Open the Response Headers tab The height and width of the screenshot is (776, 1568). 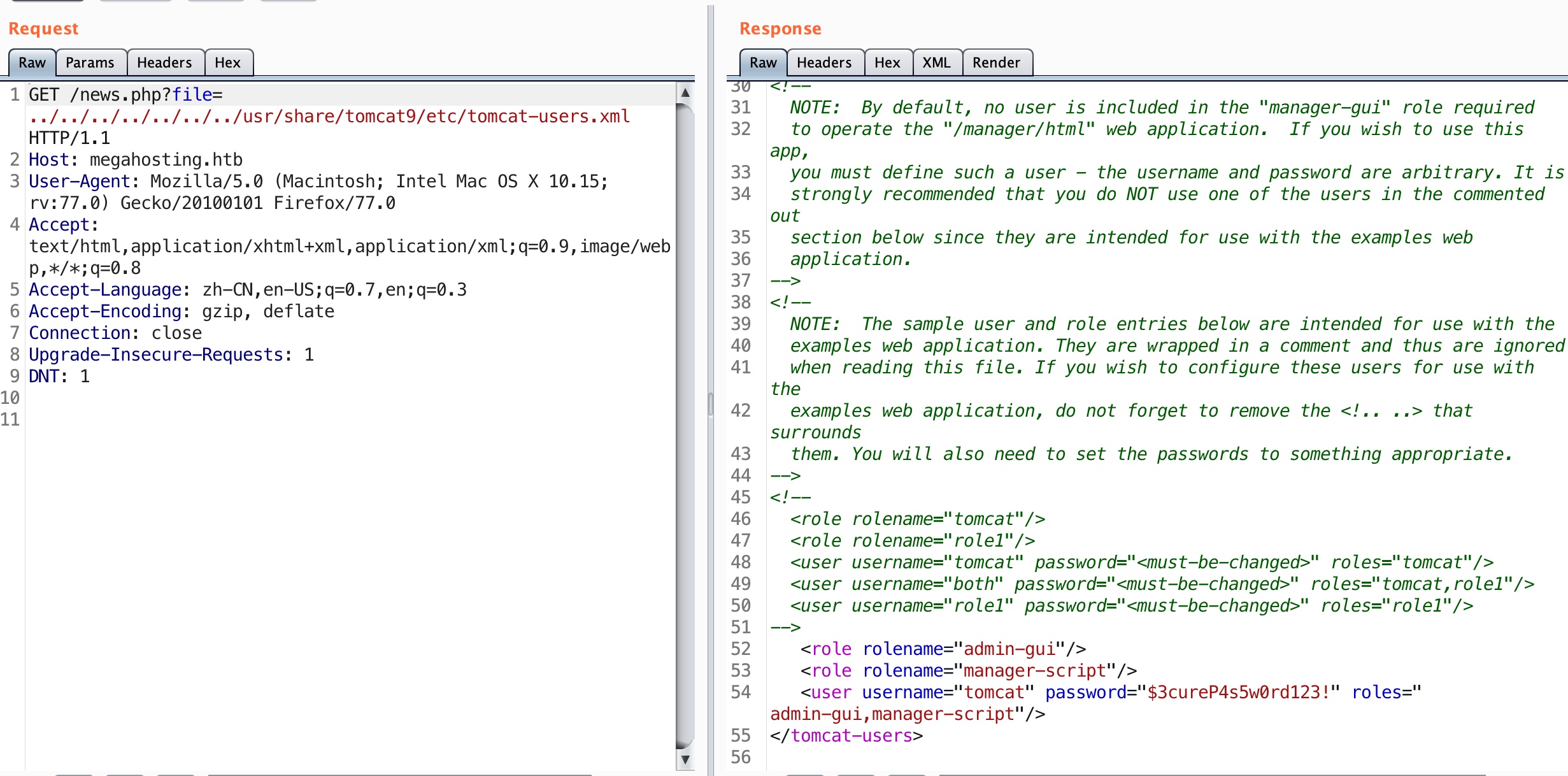tap(823, 62)
